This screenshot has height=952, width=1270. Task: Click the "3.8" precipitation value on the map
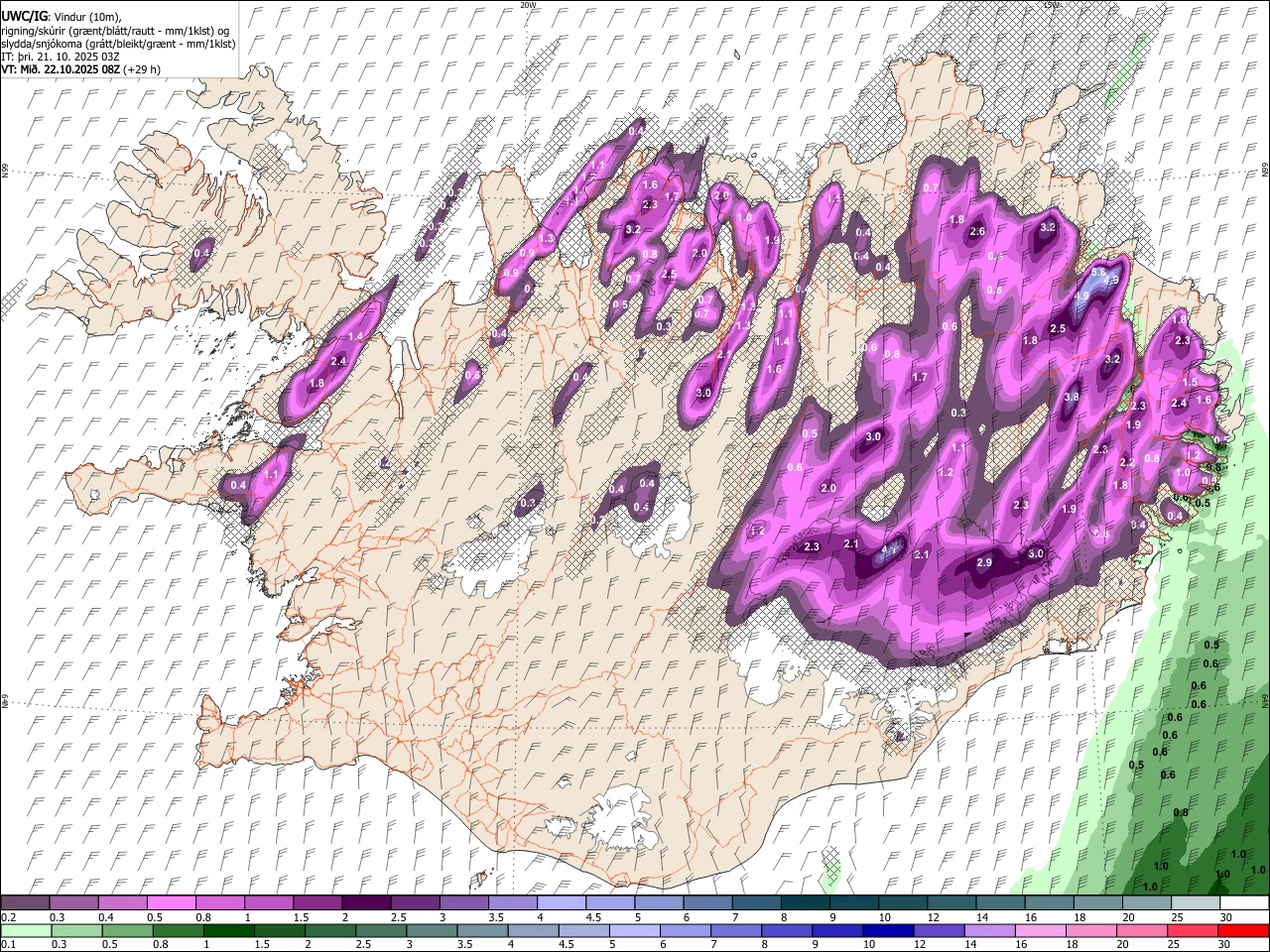[1072, 397]
